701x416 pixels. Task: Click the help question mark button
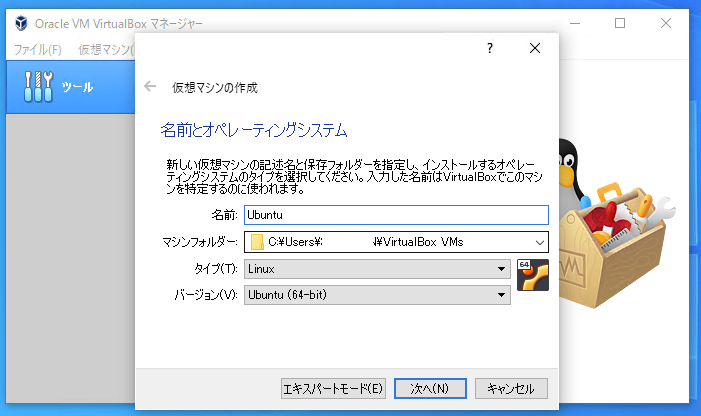click(490, 48)
